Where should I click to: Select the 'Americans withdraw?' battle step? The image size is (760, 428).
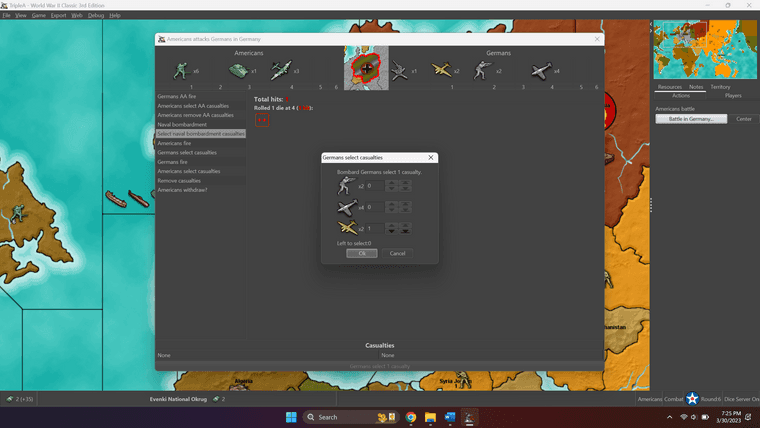182,190
